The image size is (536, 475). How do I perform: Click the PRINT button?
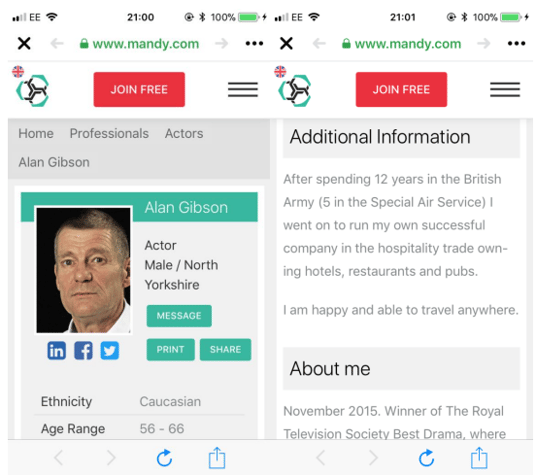171,350
